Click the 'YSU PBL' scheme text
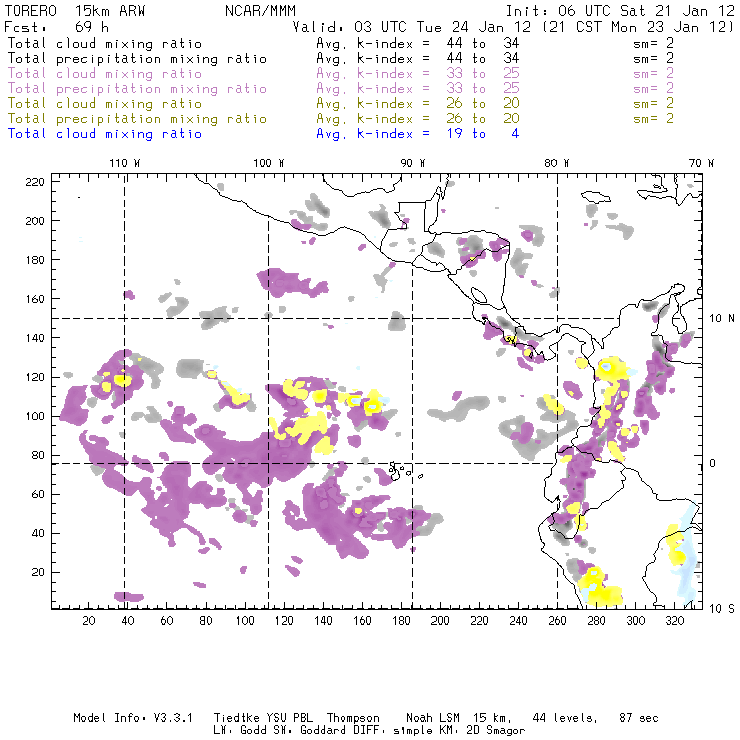The image size is (740, 740). pyautogui.click(x=289, y=718)
